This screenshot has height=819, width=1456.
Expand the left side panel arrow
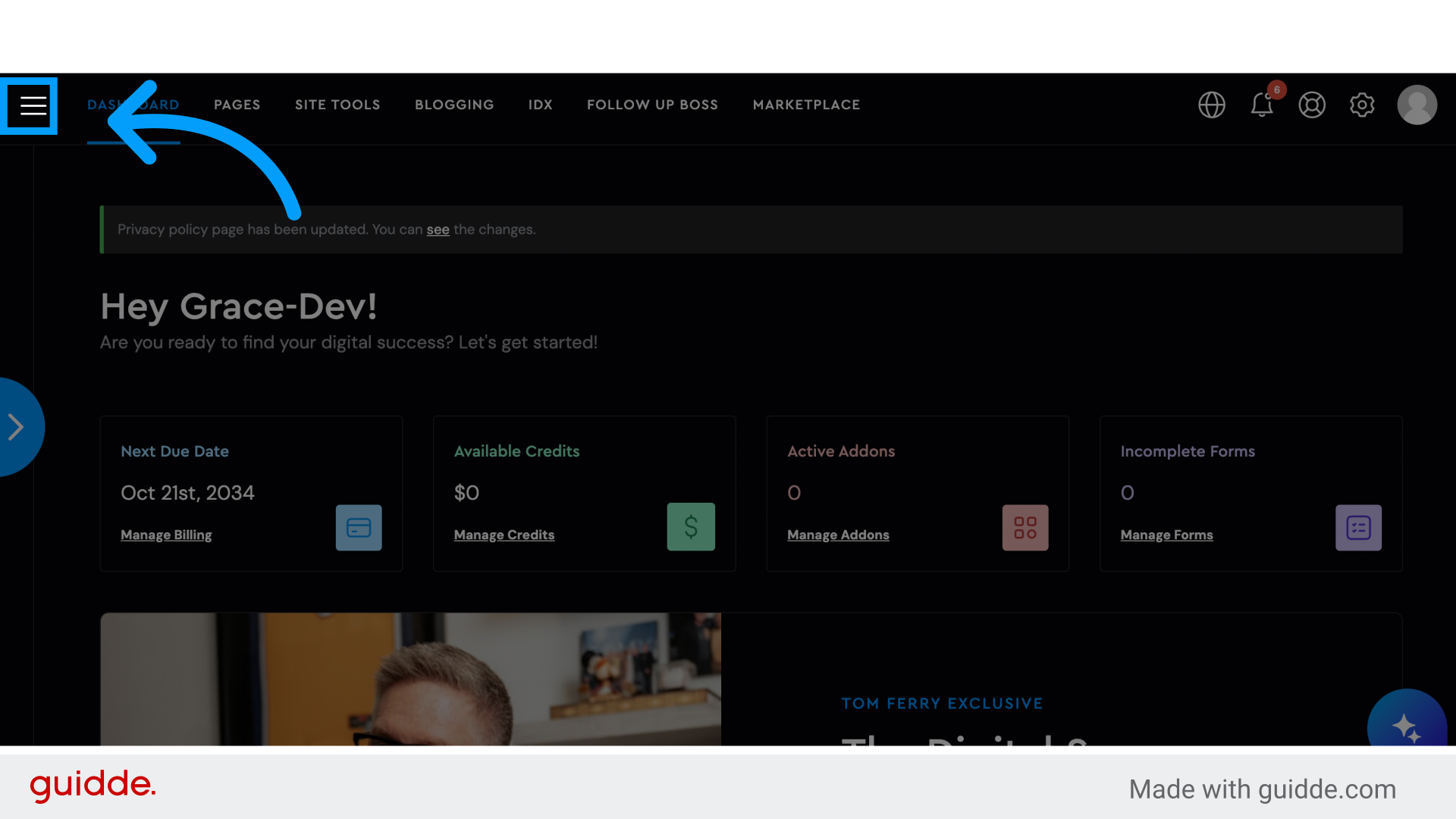pyautogui.click(x=17, y=427)
